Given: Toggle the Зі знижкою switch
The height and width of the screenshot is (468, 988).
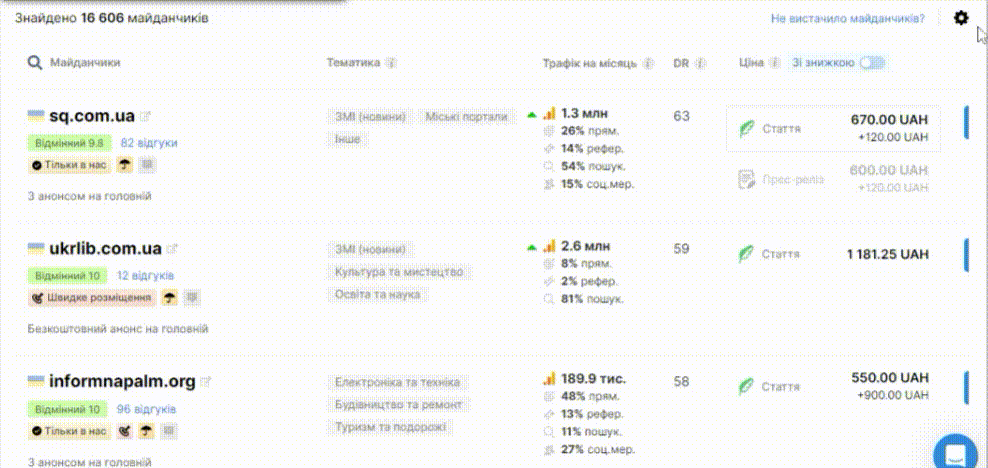Looking at the screenshot, I should click(873, 63).
